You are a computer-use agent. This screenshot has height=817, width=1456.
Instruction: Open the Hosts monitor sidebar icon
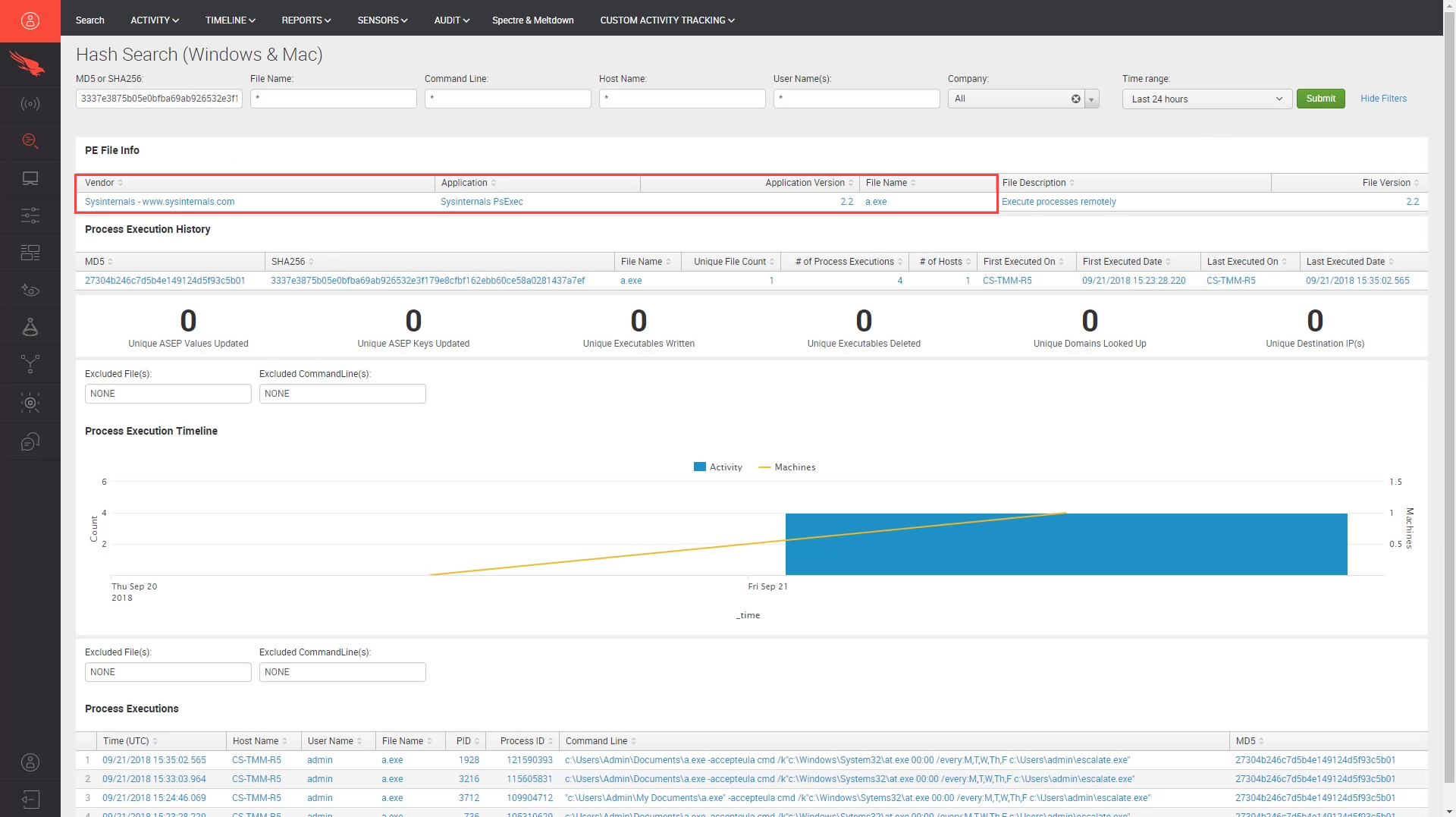tap(30, 178)
